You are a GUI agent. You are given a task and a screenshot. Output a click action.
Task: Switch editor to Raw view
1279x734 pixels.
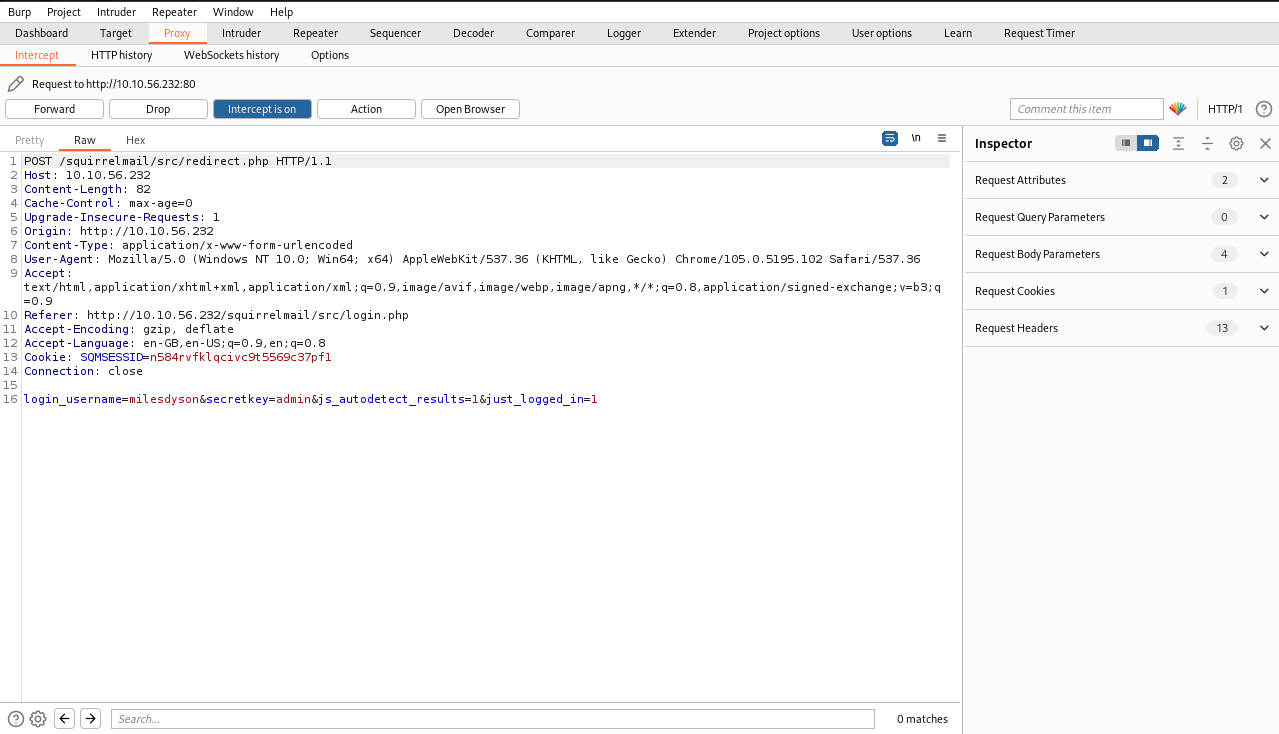pyautogui.click(x=85, y=140)
